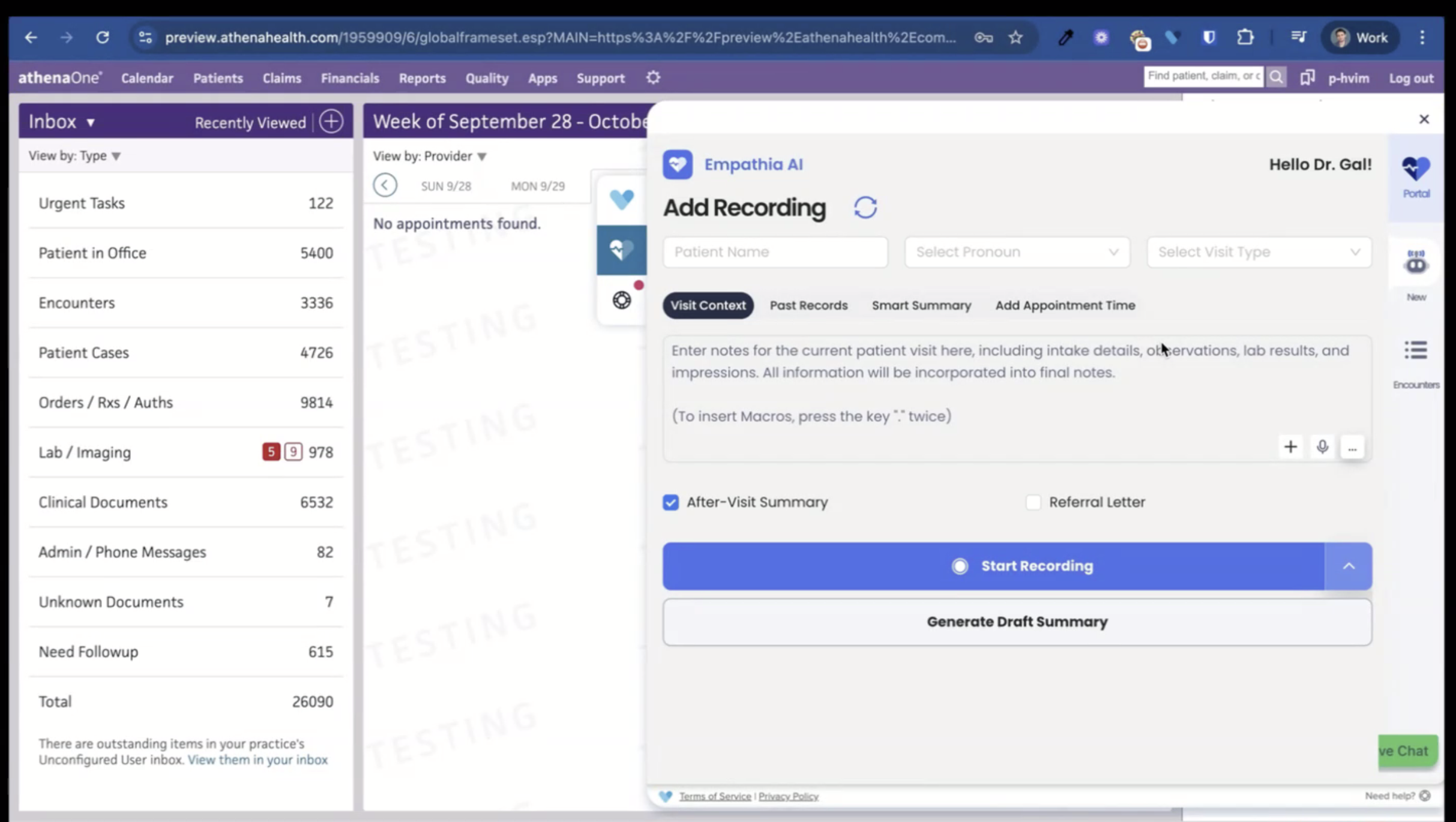Click the athenaOne settings gear icon

pos(653,78)
